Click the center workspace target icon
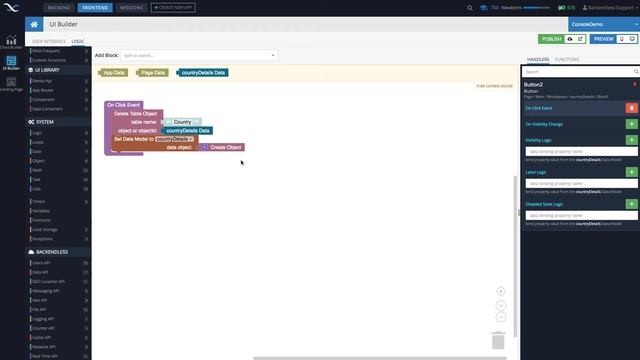640x360 pixels. pyautogui.click(x=501, y=291)
